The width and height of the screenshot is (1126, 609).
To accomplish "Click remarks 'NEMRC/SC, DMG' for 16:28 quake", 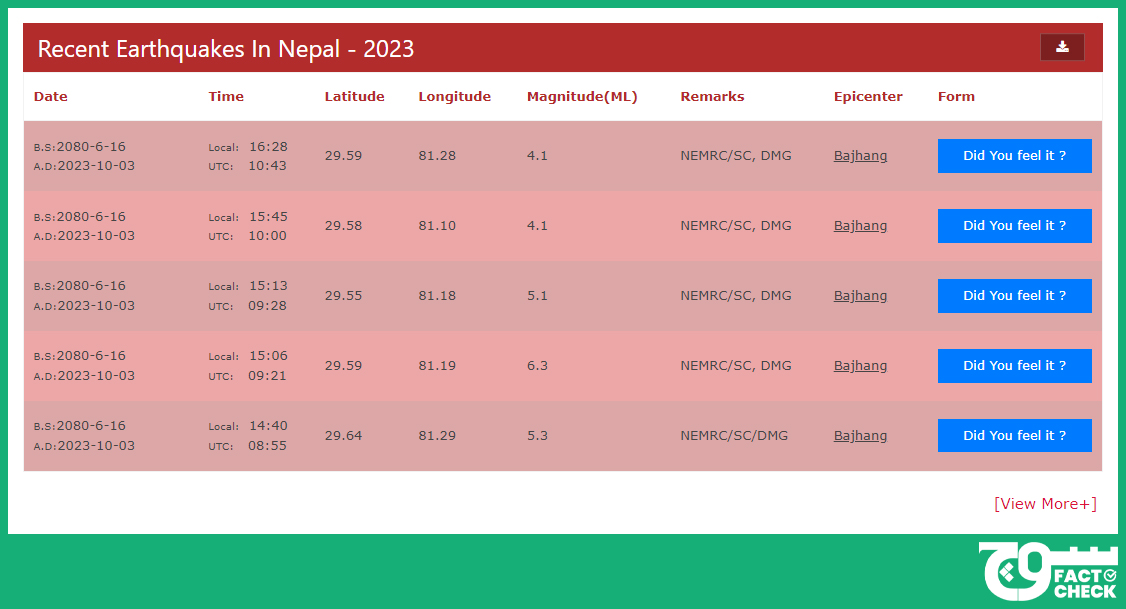I will pos(736,156).
